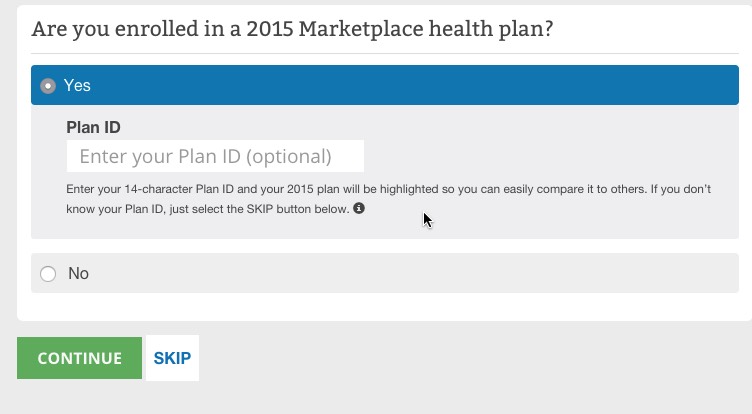Click the gray page background beside SKIP

coord(450,370)
